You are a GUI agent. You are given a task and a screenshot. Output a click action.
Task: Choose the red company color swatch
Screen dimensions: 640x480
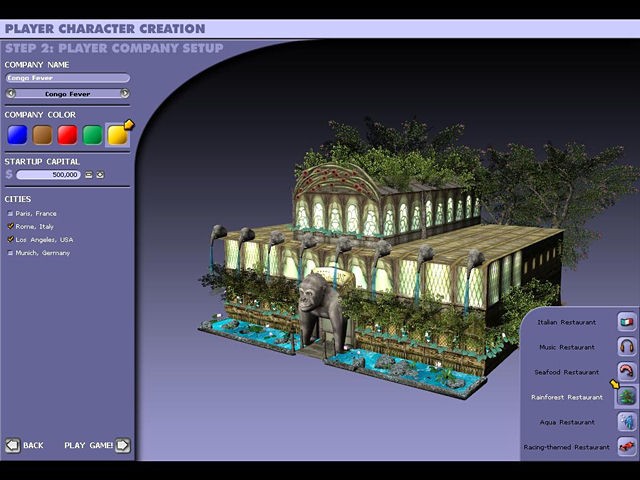pyautogui.click(x=67, y=135)
